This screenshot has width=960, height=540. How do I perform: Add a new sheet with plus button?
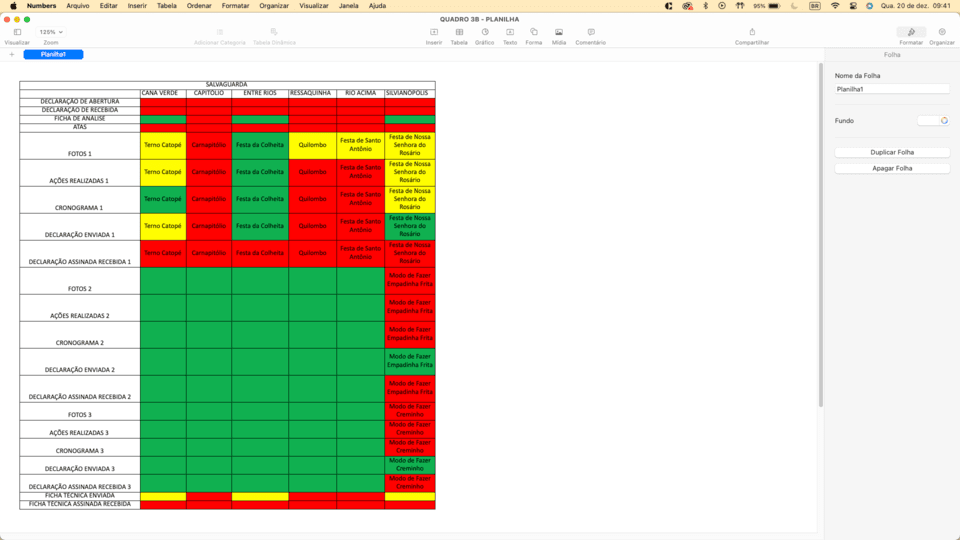pyautogui.click(x=12, y=54)
